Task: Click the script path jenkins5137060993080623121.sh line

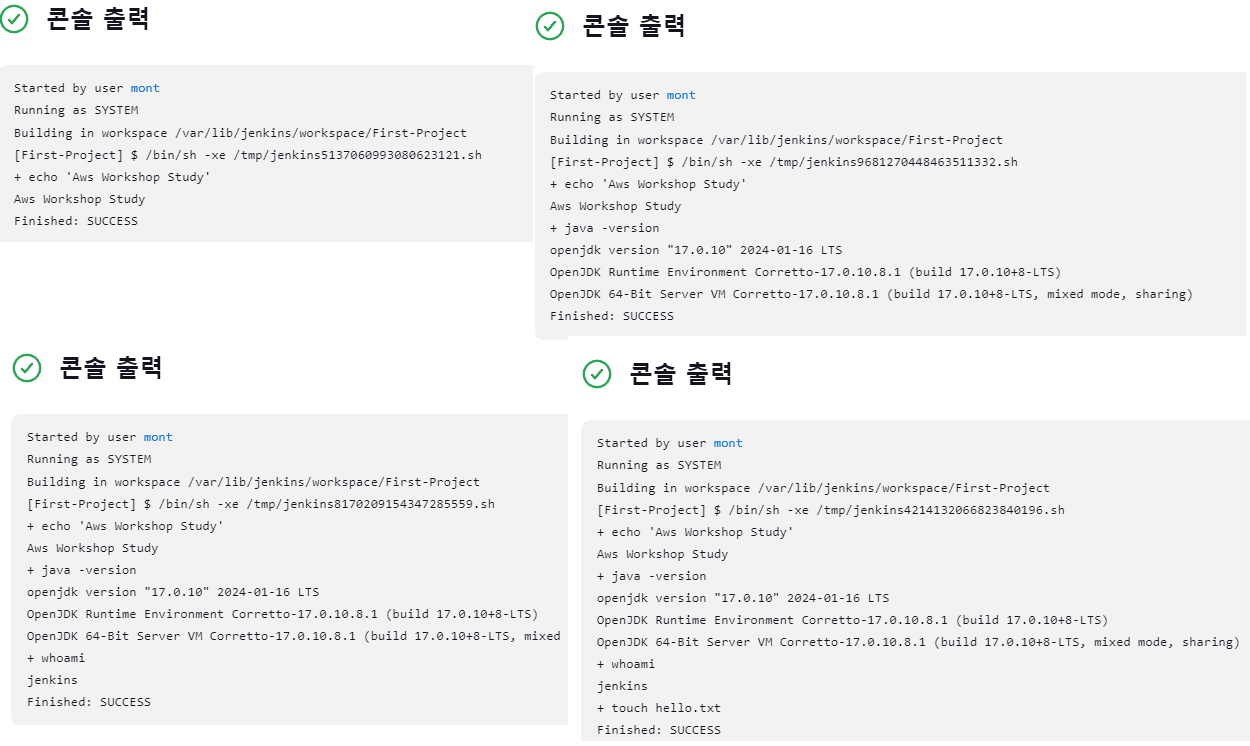Action: pos(248,155)
